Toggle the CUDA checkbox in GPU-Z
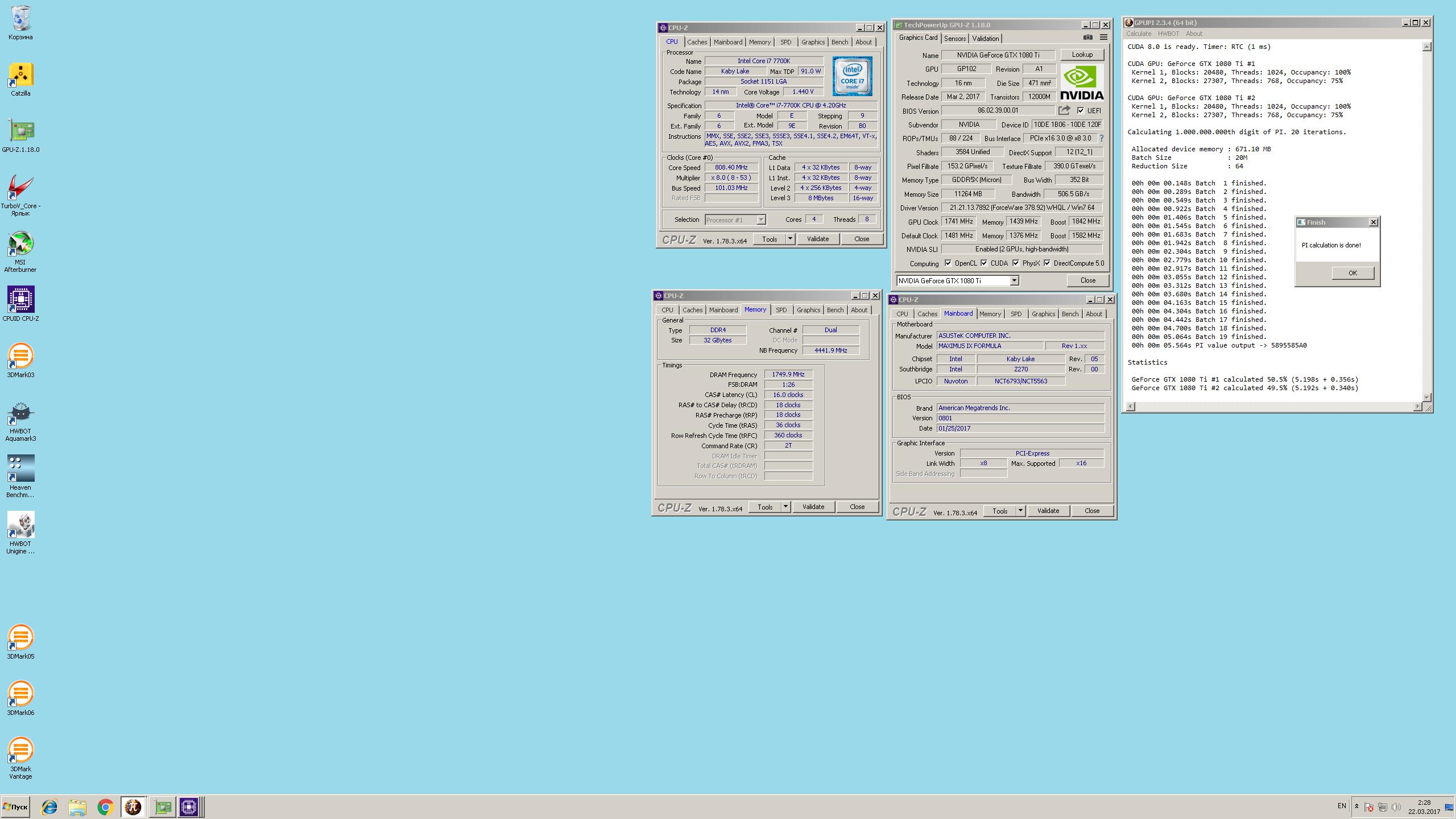The height and width of the screenshot is (819, 1456). click(984, 263)
